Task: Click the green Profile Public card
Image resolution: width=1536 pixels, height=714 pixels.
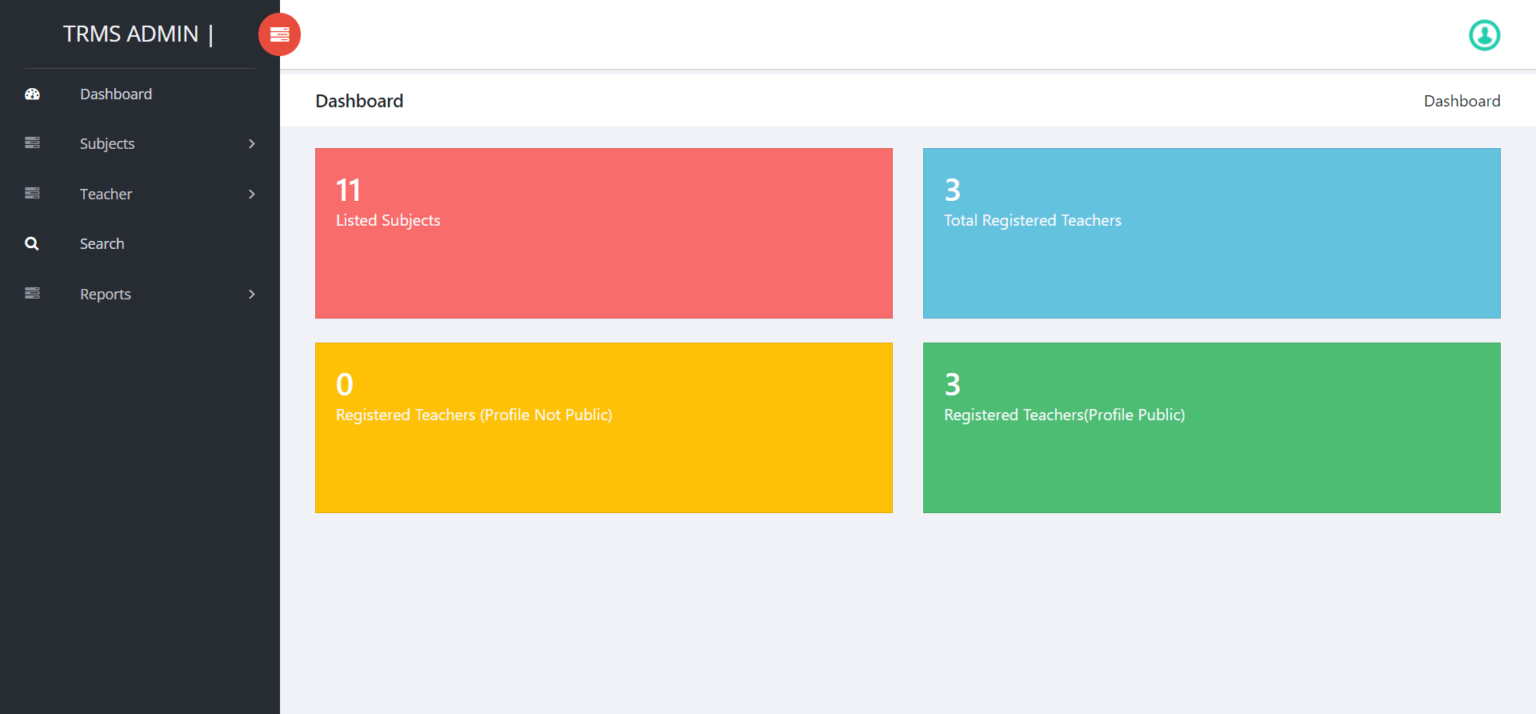Action: 1211,428
